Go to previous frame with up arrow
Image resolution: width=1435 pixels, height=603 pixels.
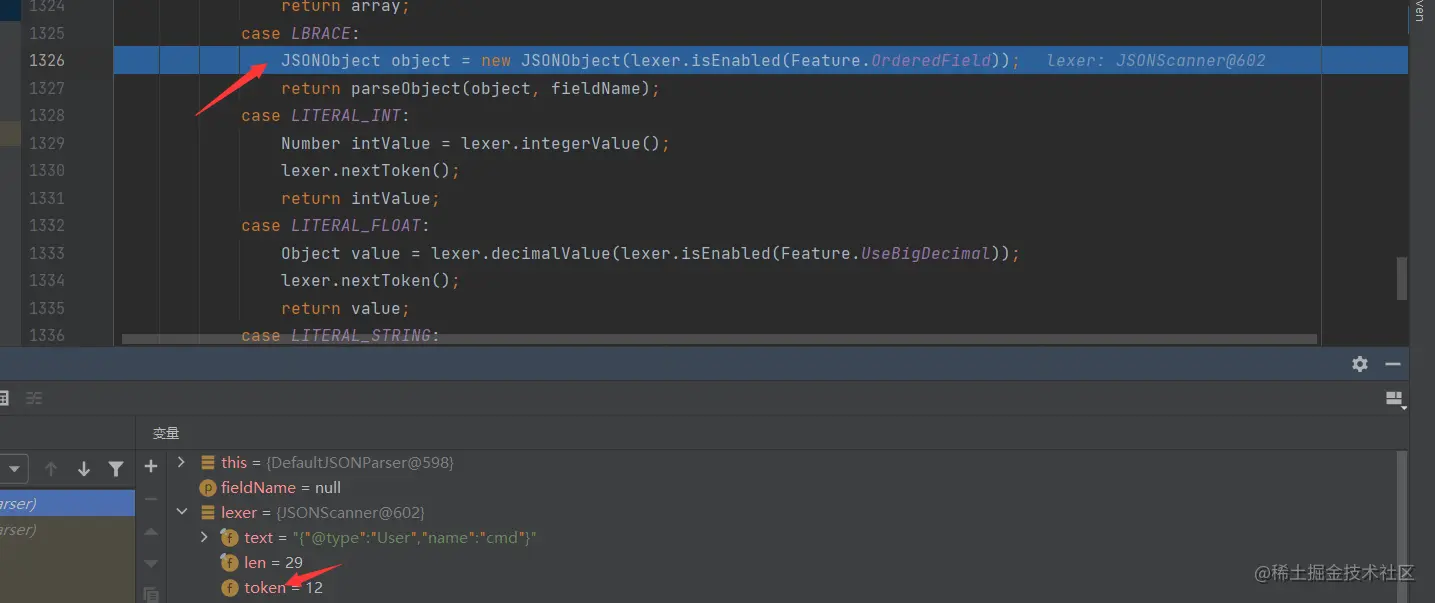(x=51, y=468)
